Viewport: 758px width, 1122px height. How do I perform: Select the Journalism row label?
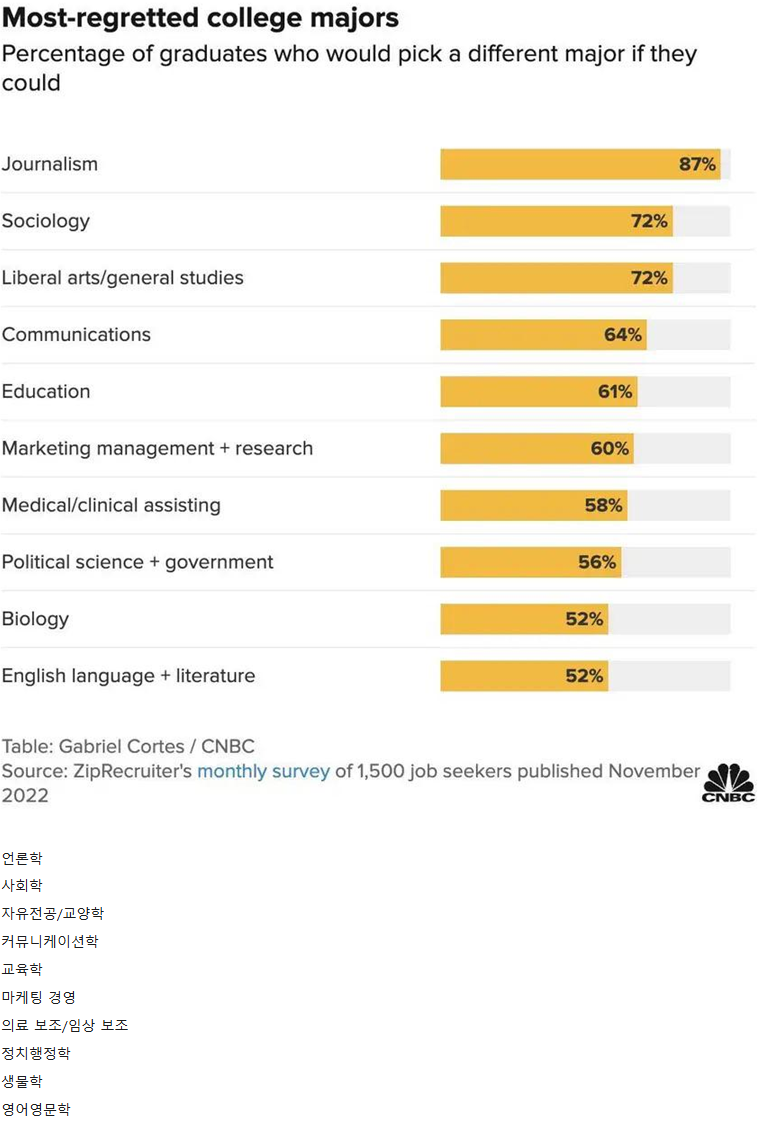pyautogui.click(x=50, y=164)
